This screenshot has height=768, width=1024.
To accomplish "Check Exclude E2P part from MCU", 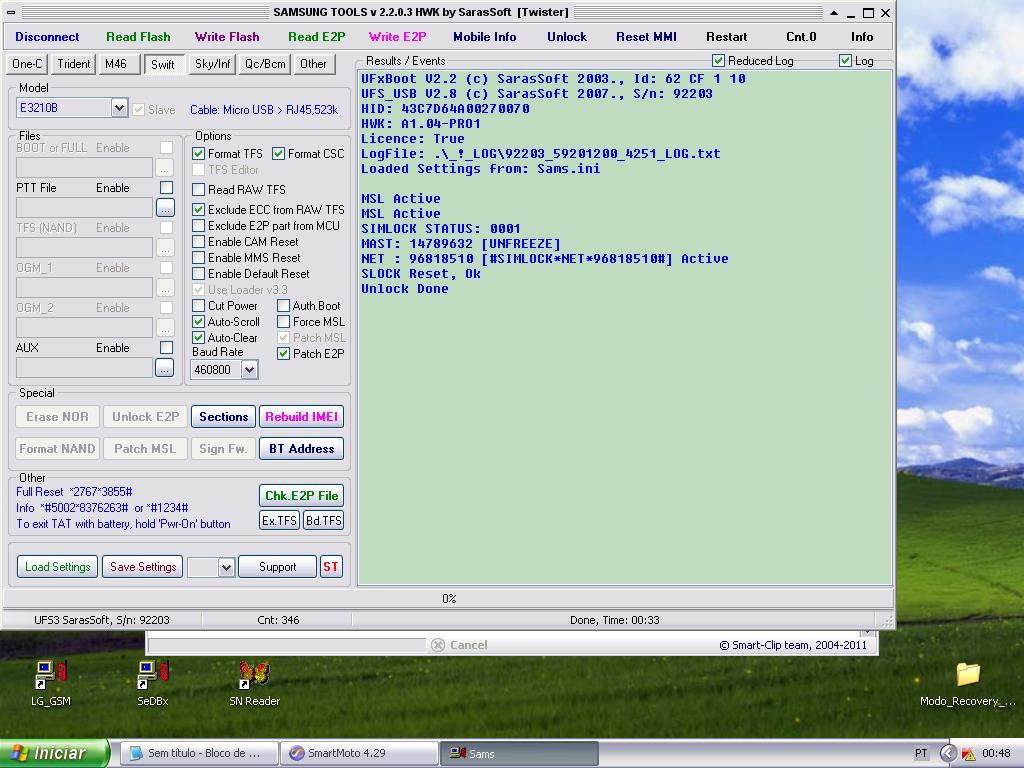I will click(x=199, y=225).
